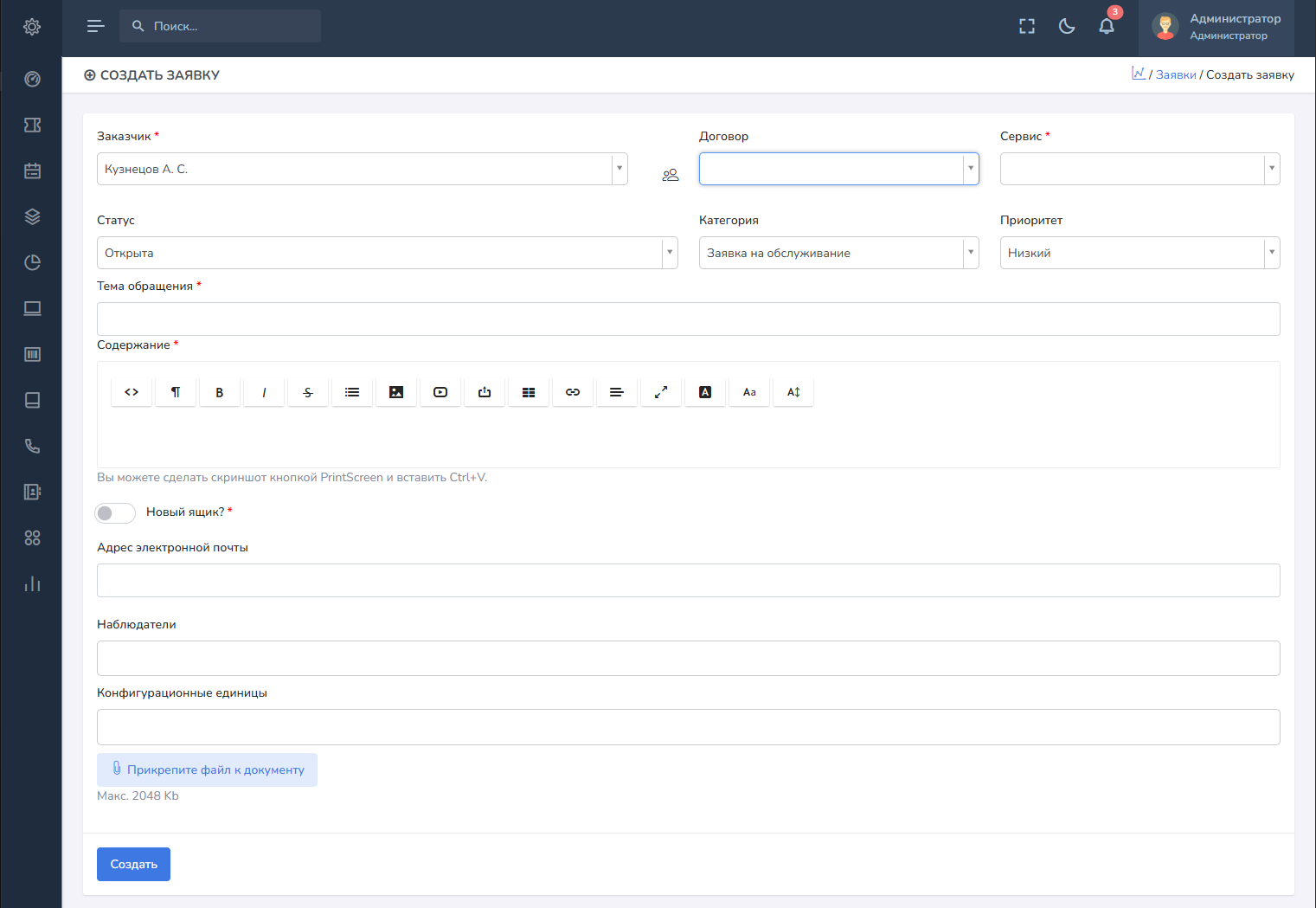Open notifications bell in top bar
Screen dimensions: 1316x908
point(1107,26)
